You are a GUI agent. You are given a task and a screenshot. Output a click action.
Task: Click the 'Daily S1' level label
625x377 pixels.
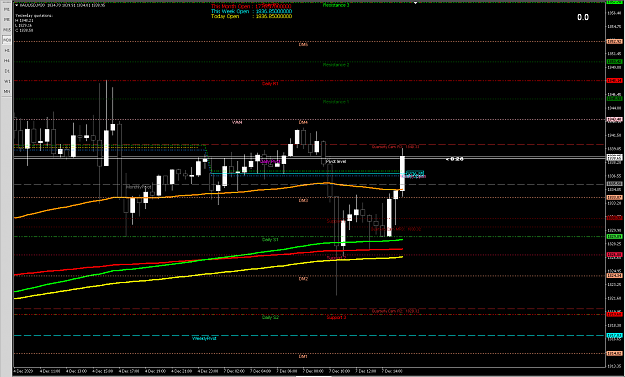click(270, 240)
